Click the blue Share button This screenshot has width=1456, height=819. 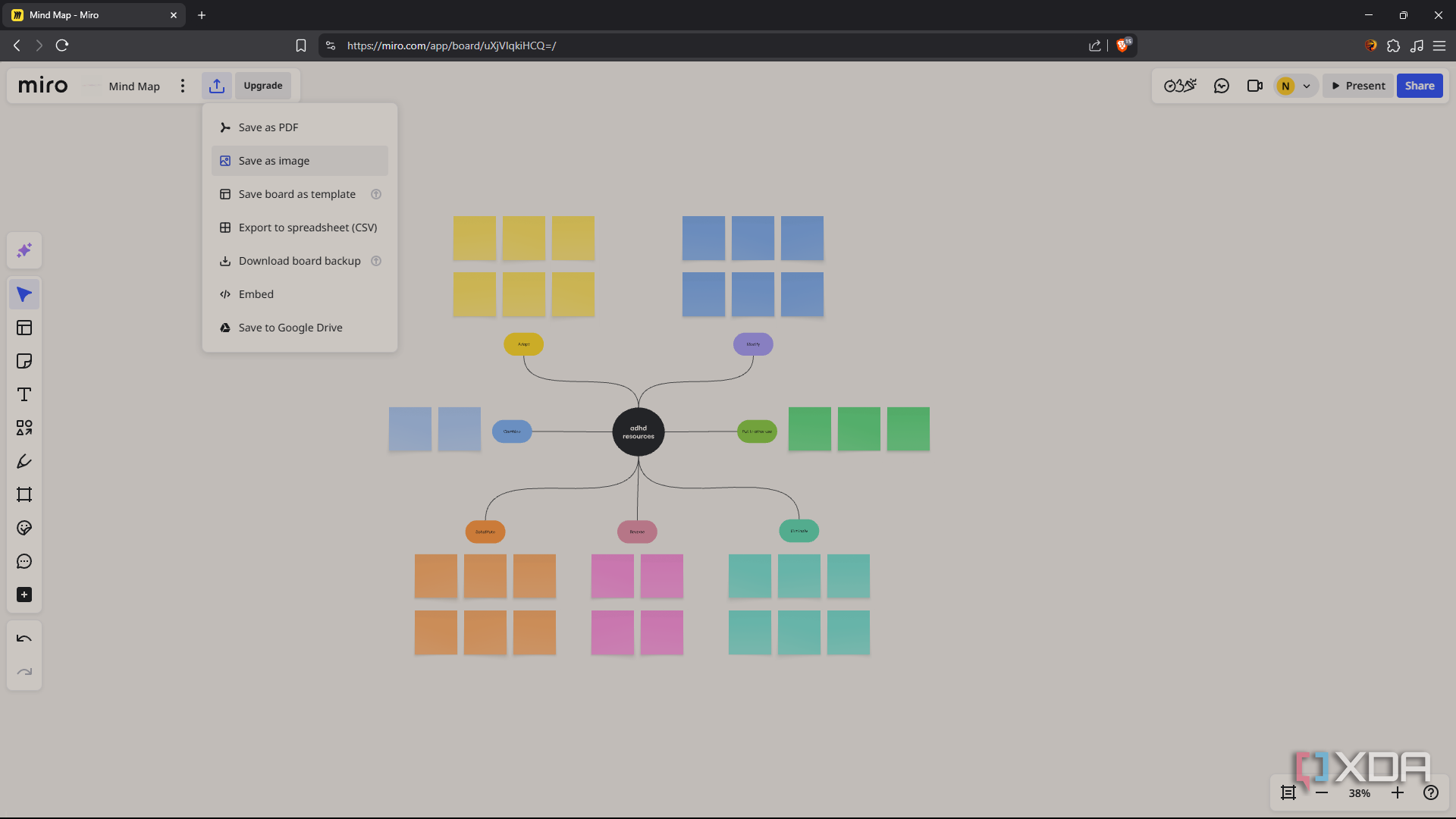coord(1419,86)
